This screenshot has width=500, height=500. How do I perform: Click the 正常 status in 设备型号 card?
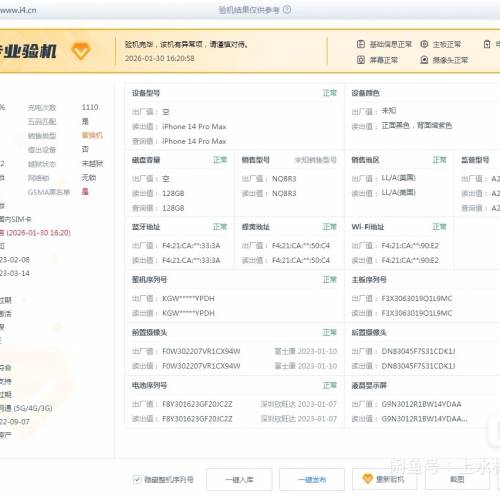pyautogui.click(x=330, y=93)
